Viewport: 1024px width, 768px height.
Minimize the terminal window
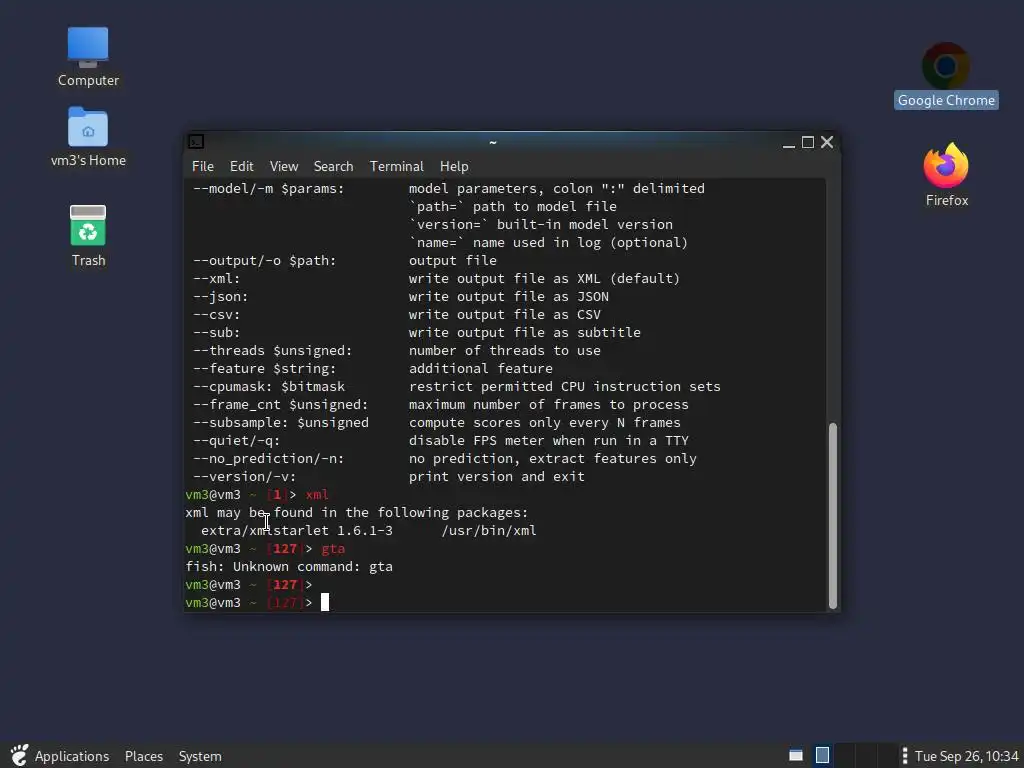click(788, 142)
